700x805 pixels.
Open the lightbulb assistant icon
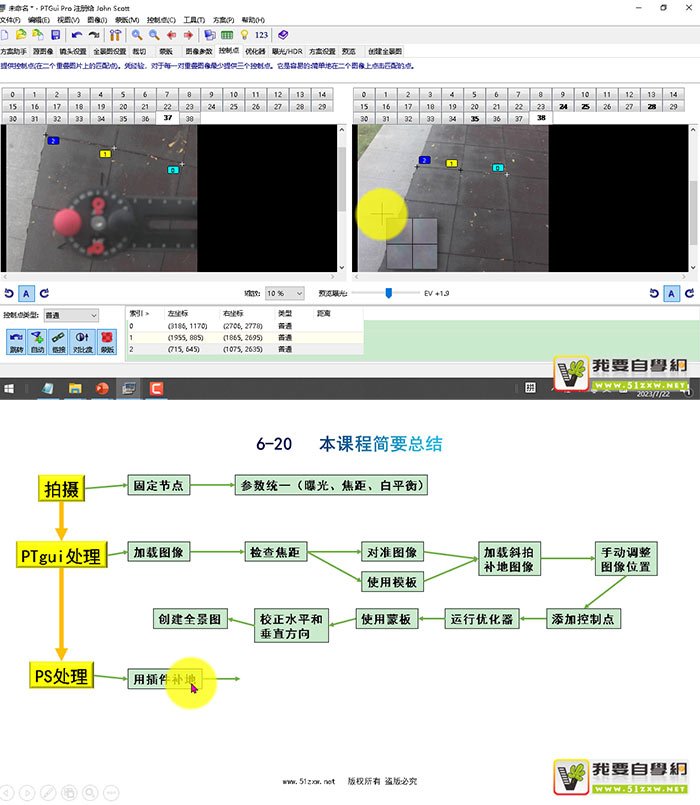[244, 35]
